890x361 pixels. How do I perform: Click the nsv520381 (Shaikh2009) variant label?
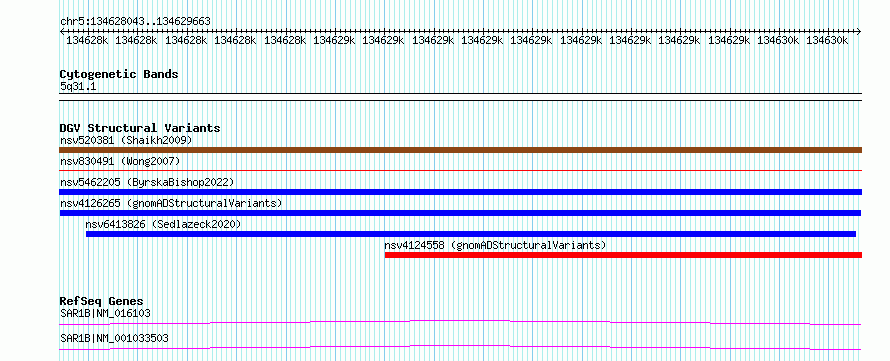point(126,140)
